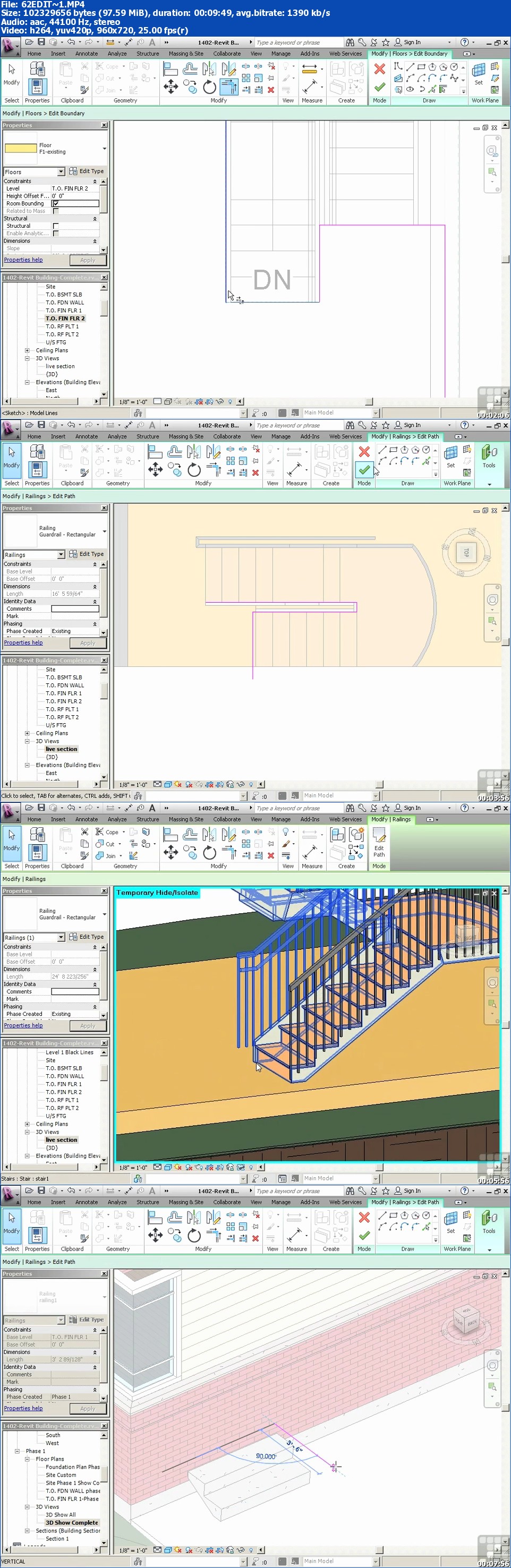511x1568 pixels.
Task: Open Structure tab in Modify | Railings frame
Action: click(x=147, y=820)
